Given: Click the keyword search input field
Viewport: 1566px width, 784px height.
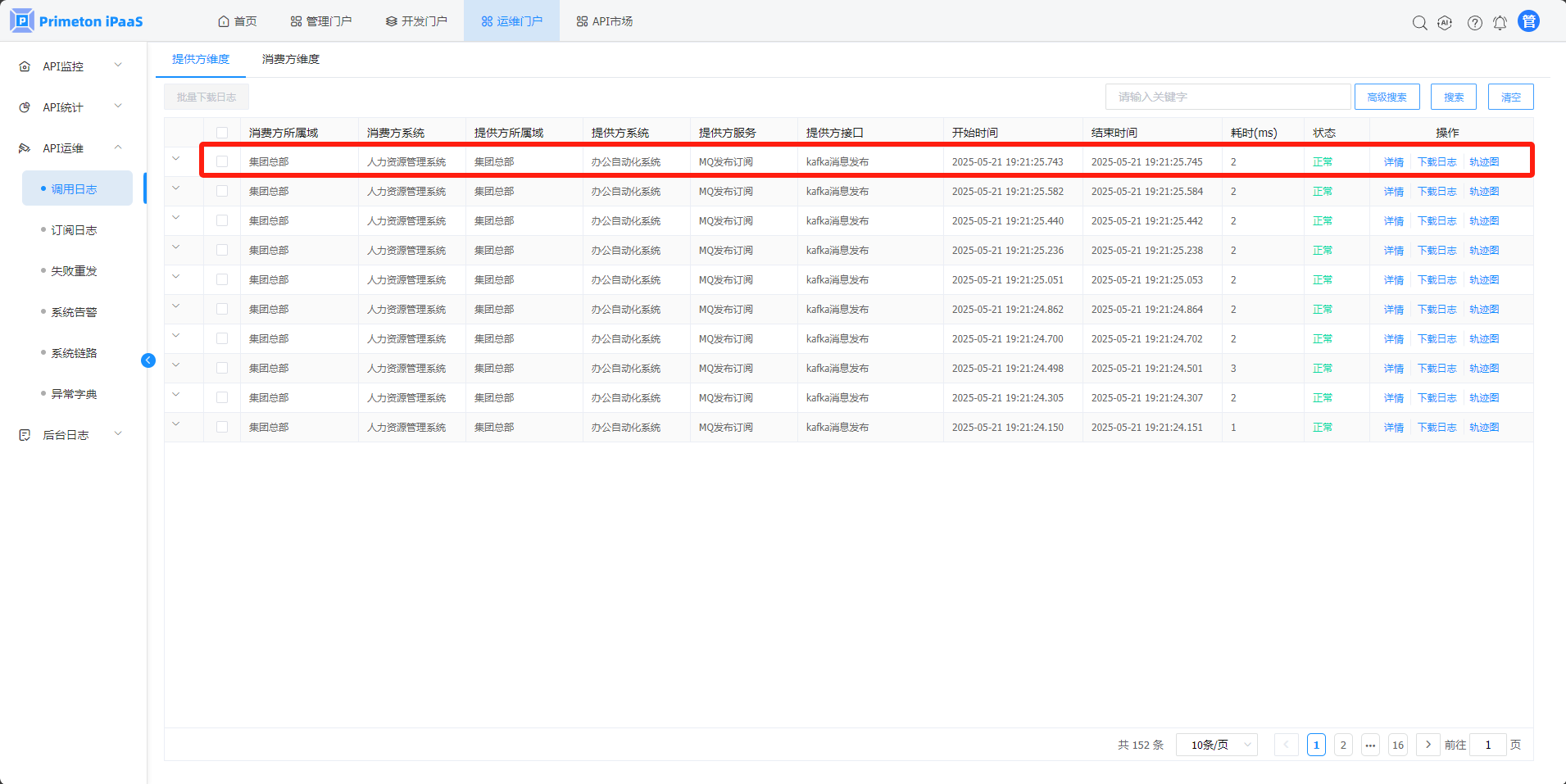Looking at the screenshot, I should [x=1227, y=97].
